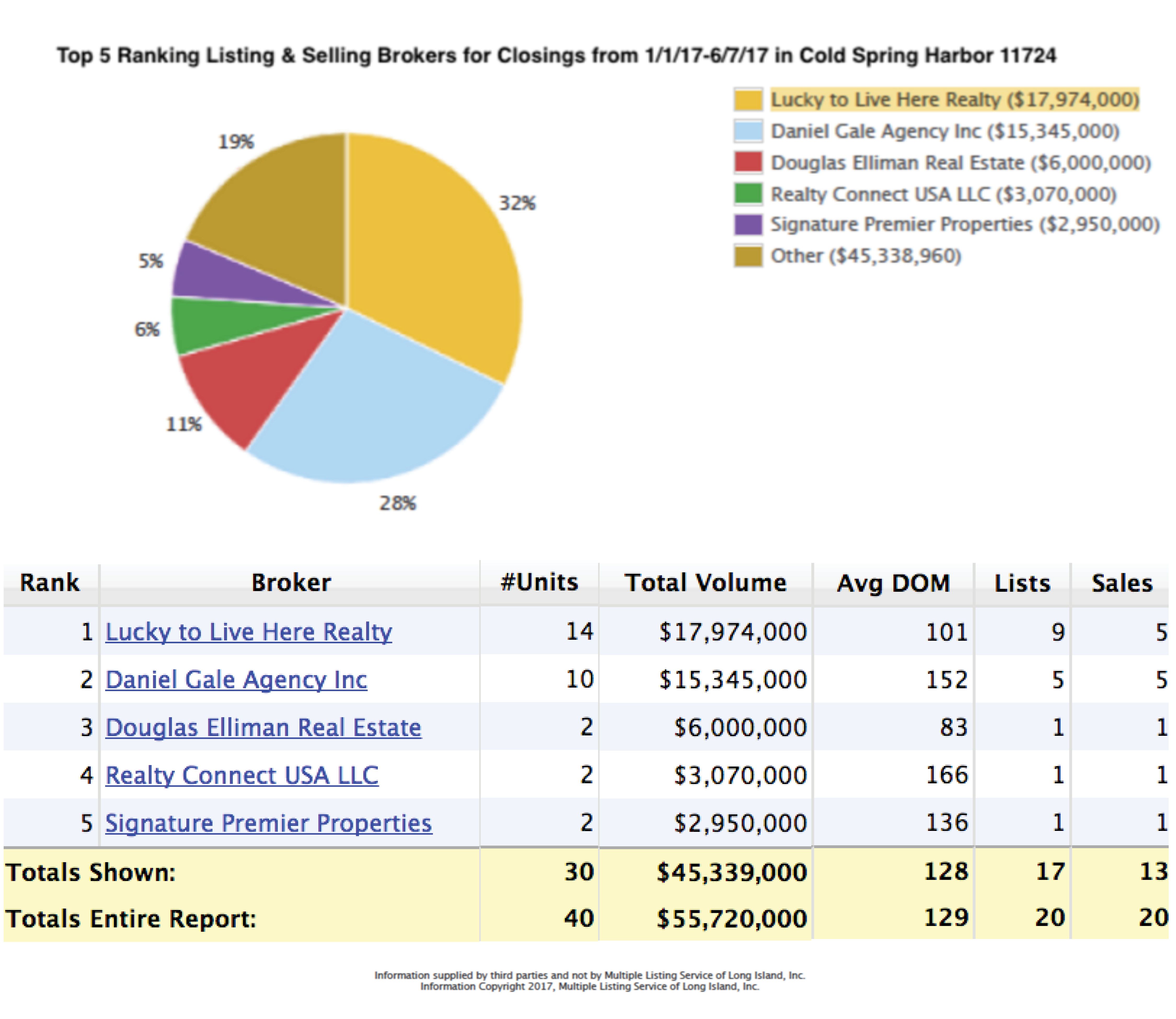The height and width of the screenshot is (1019, 1176).
Task: Click the 19% pie chart label
Action: pyautogui.click(x=236, y=142)
